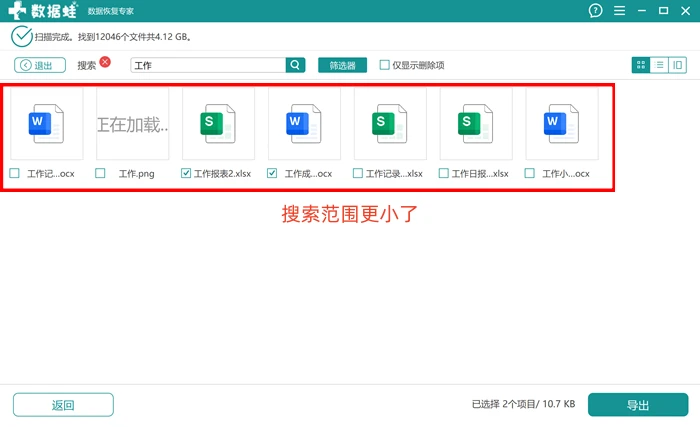The height and width of the screenshot is (427, 700).
Task: Select the 工作记录...xlsx spreadsheet thumbnail
Action: tap(390, 124)
